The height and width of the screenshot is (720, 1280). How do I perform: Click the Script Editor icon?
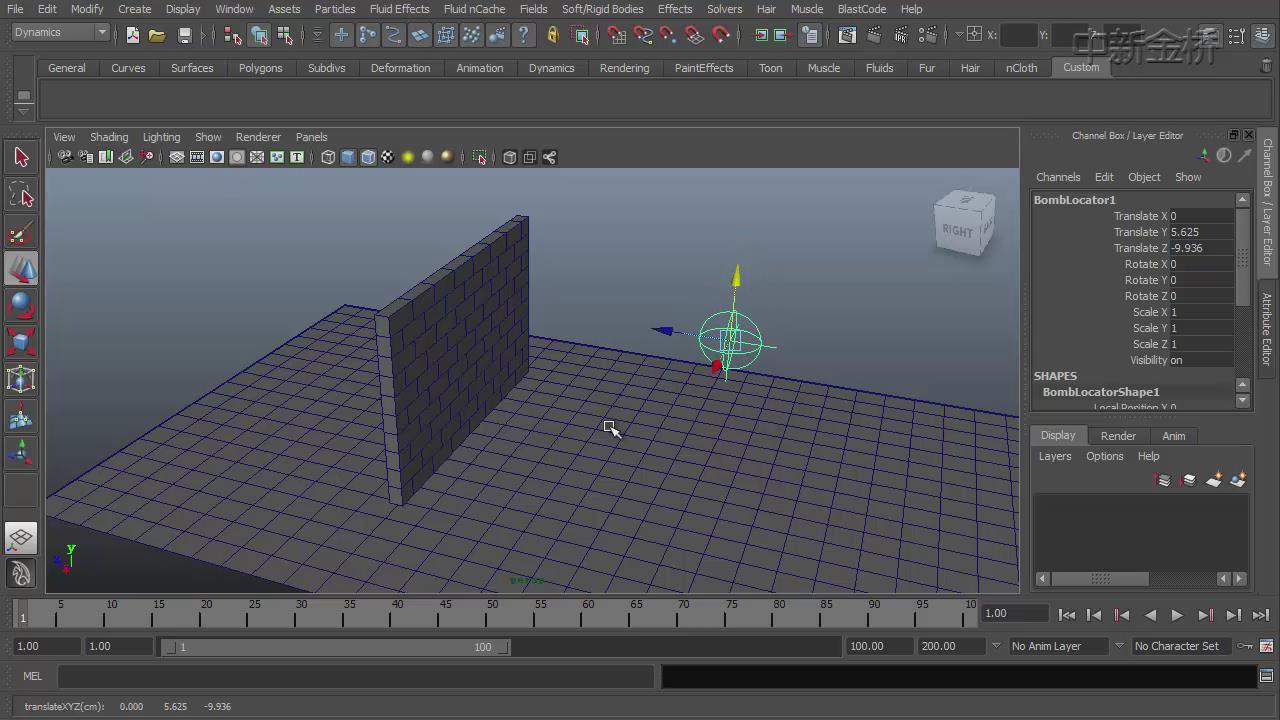point(1266,677)
